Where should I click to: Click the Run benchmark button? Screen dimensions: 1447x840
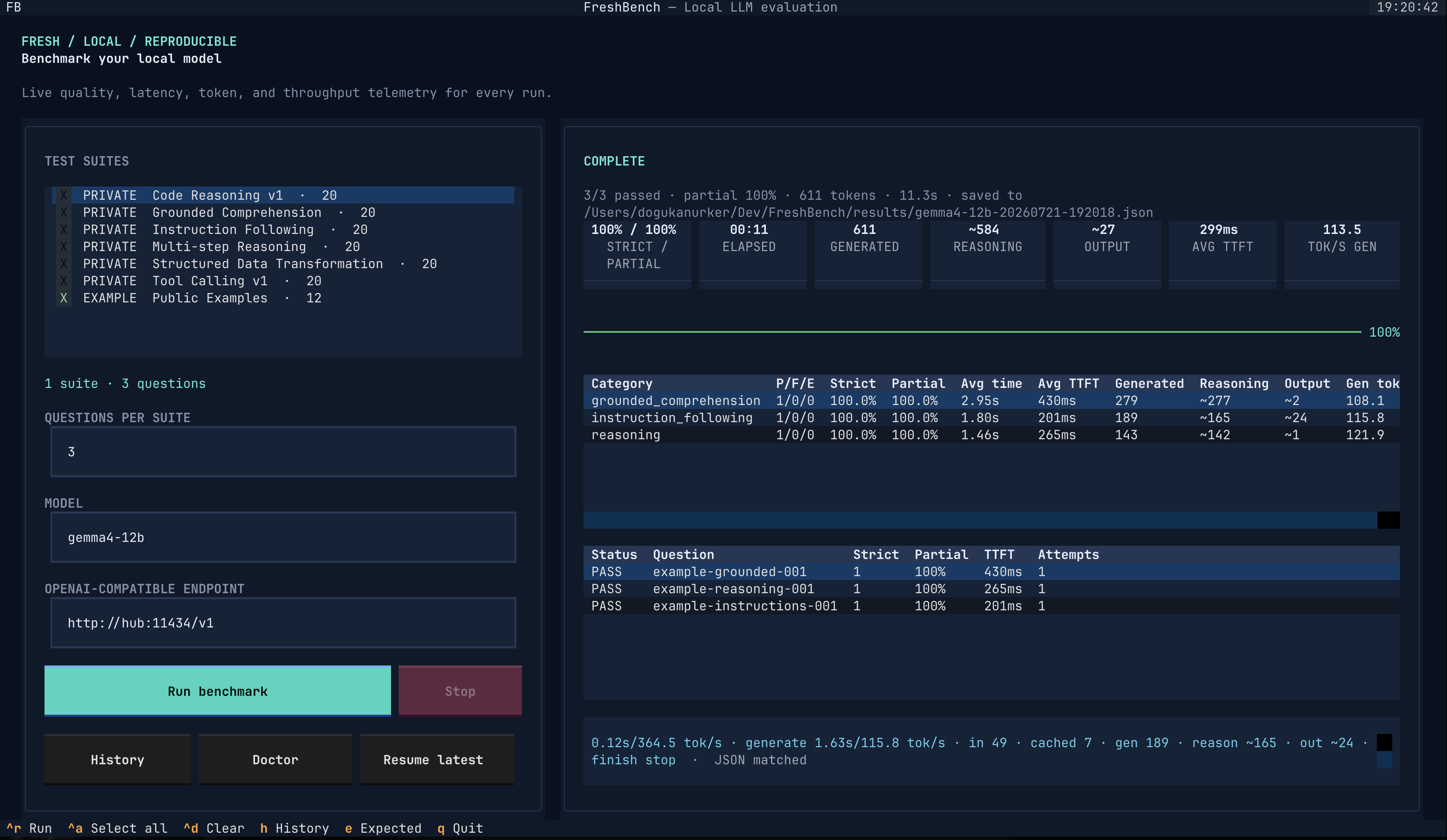(218, 691)
